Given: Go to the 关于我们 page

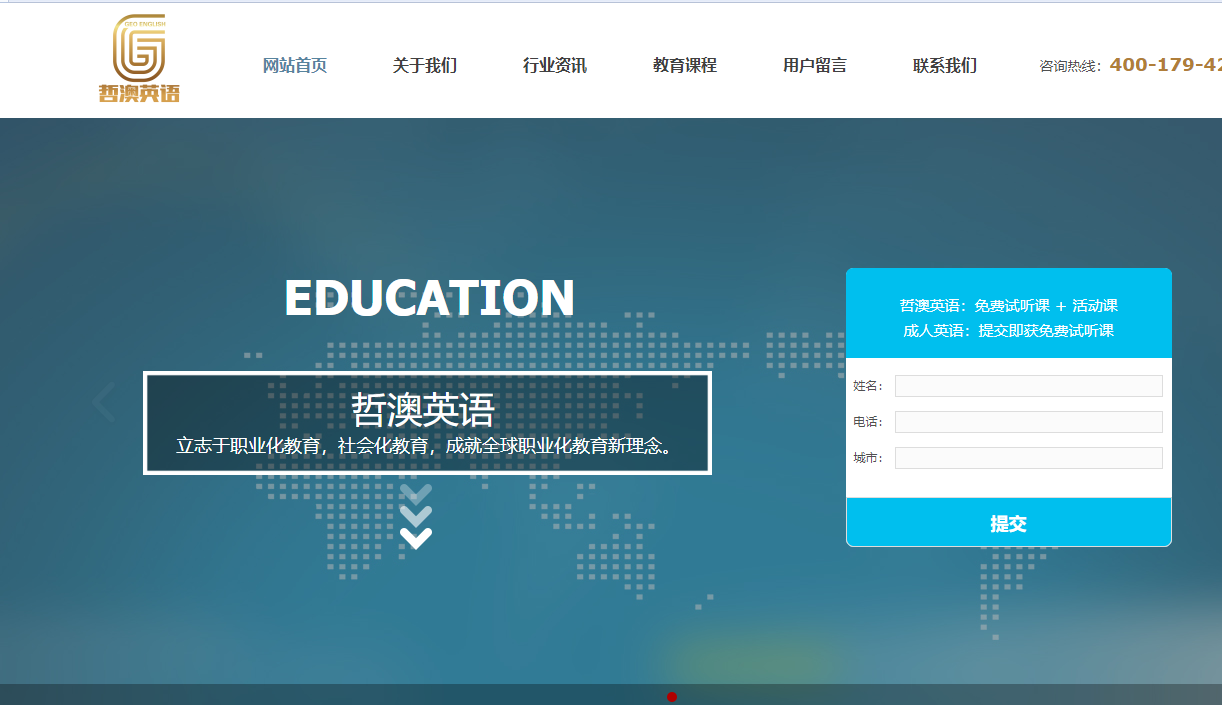Looking at the screenshot, I should point(424,66).
